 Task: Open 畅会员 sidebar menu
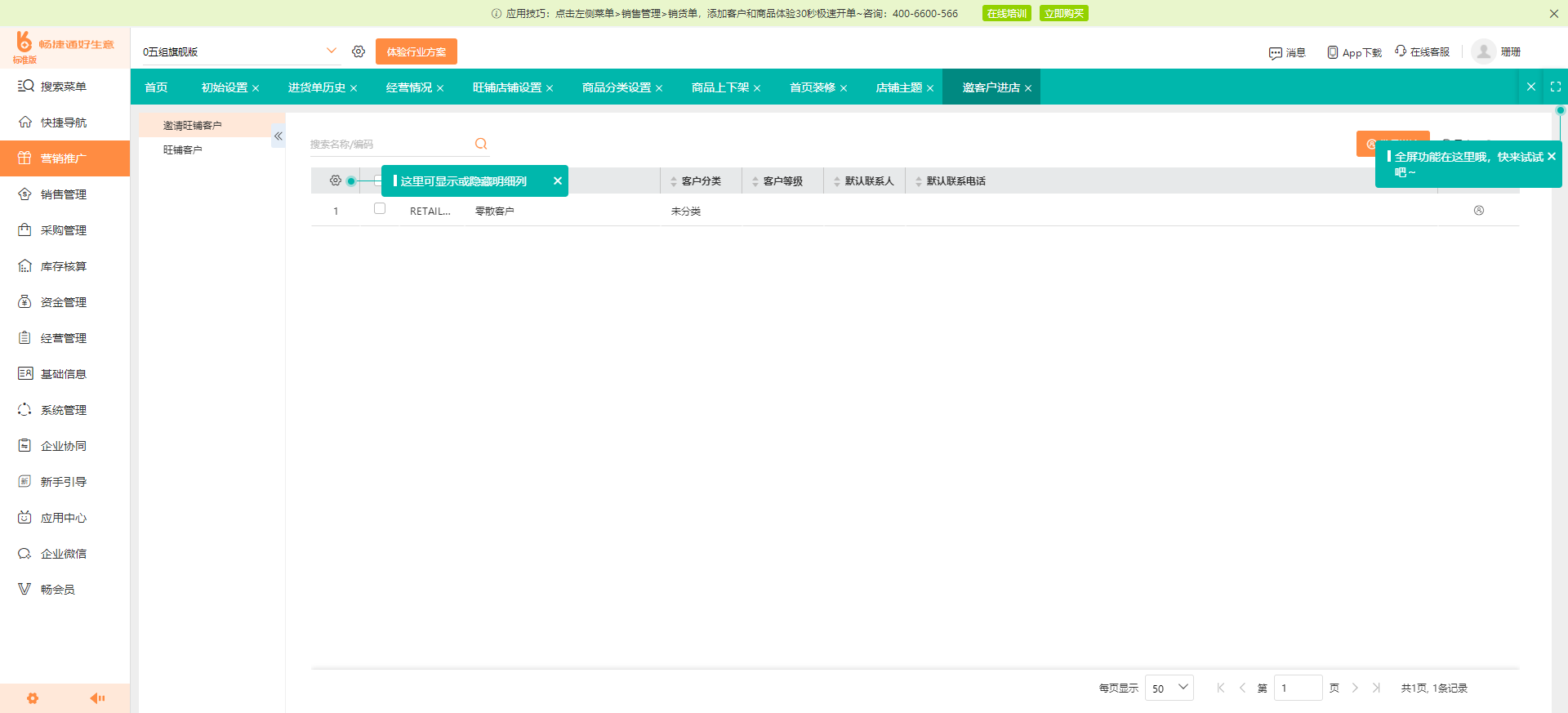coord(65,590)
